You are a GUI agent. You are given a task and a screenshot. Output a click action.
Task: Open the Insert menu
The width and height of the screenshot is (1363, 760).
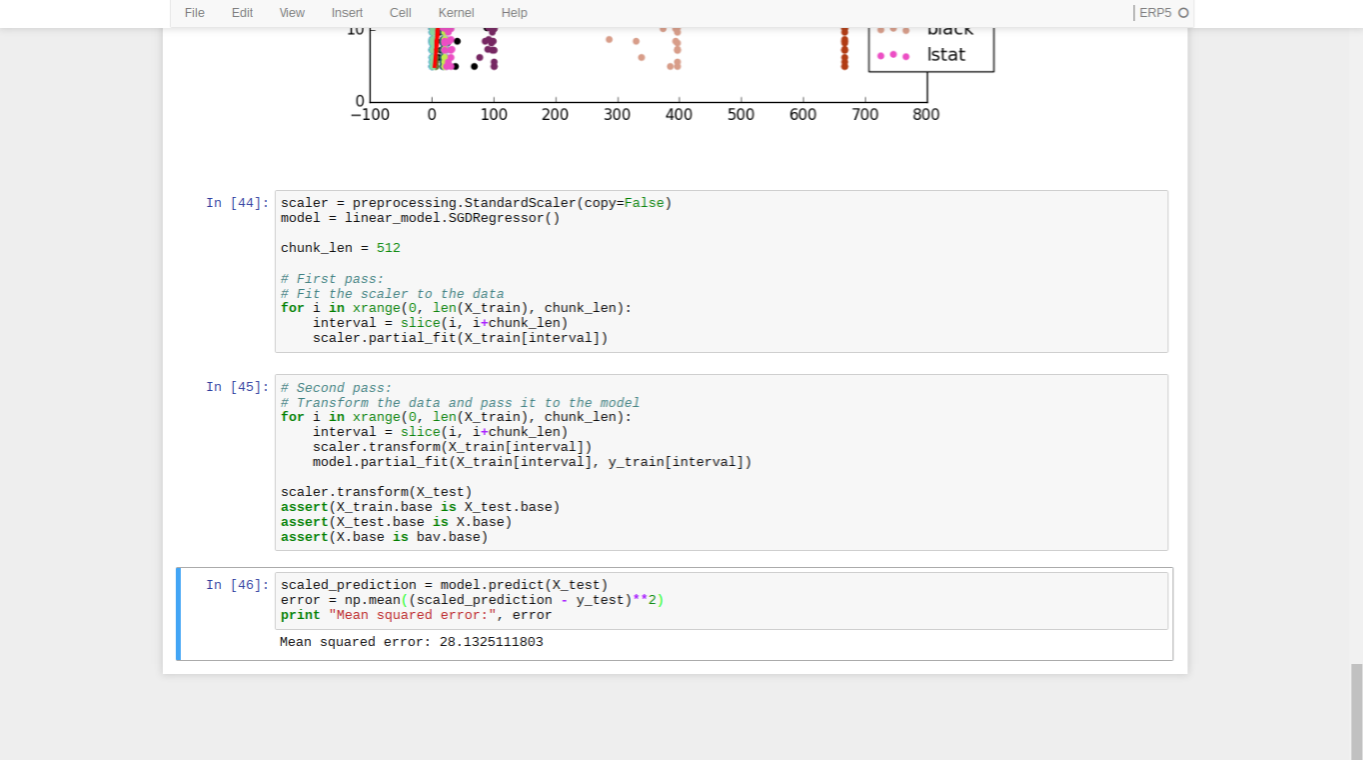(x=347, y=13)
